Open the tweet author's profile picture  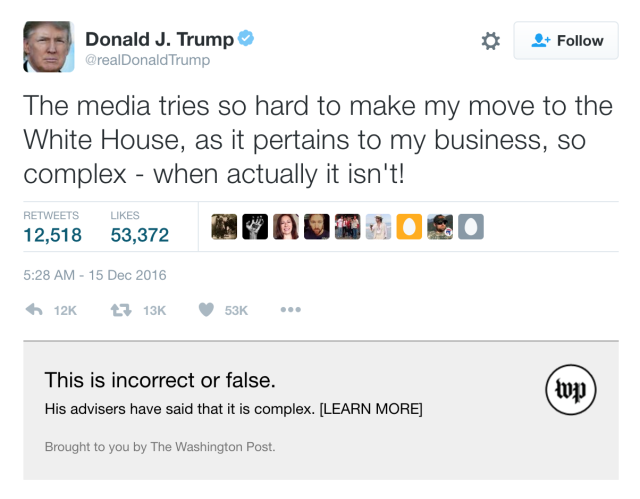click(x=48, y=46)
